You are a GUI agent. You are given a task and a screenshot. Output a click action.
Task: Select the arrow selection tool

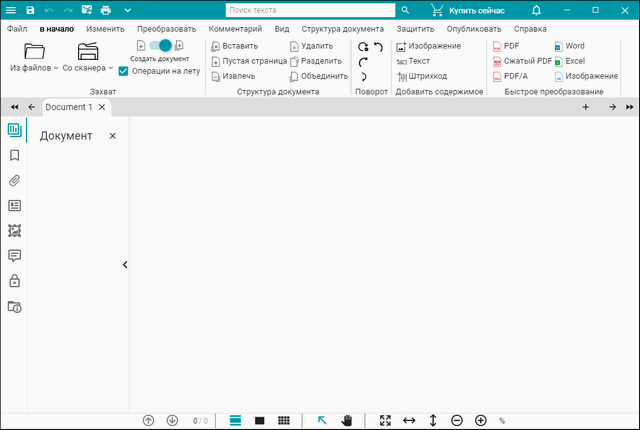pyautogui.click(x=322, y=421)
